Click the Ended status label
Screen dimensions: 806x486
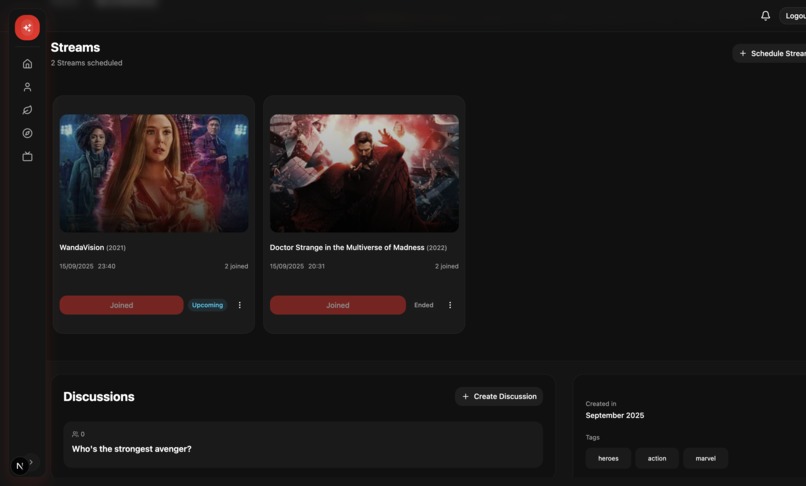(424, 305)
